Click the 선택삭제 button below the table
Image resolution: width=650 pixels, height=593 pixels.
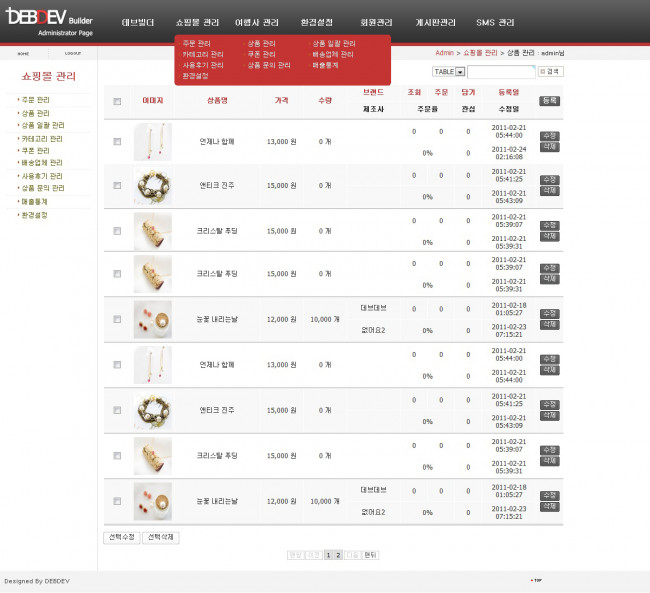pyautogui.click(x=161, y=537)
